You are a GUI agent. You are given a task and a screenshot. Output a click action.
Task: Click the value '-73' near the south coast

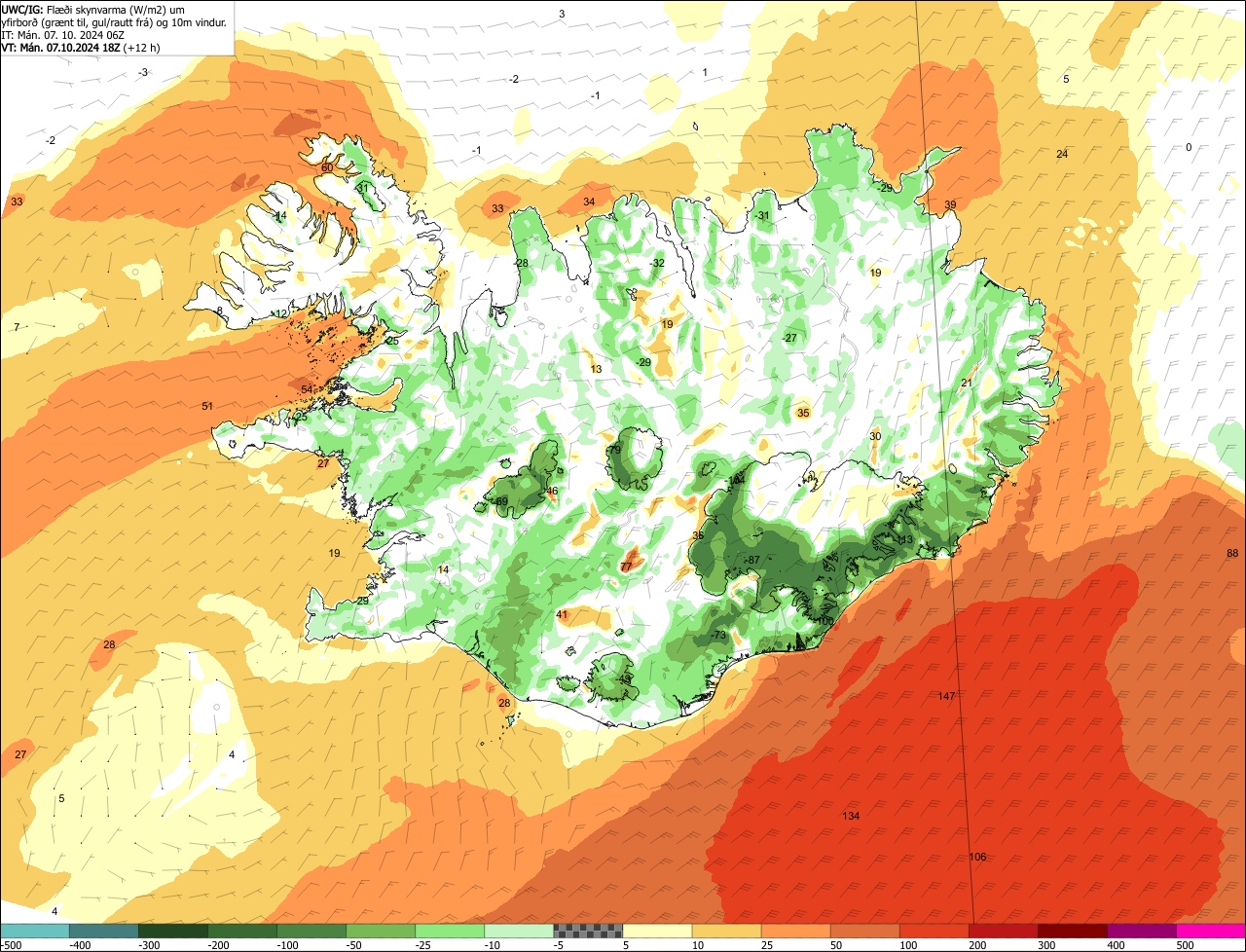[x=718, y=635]
